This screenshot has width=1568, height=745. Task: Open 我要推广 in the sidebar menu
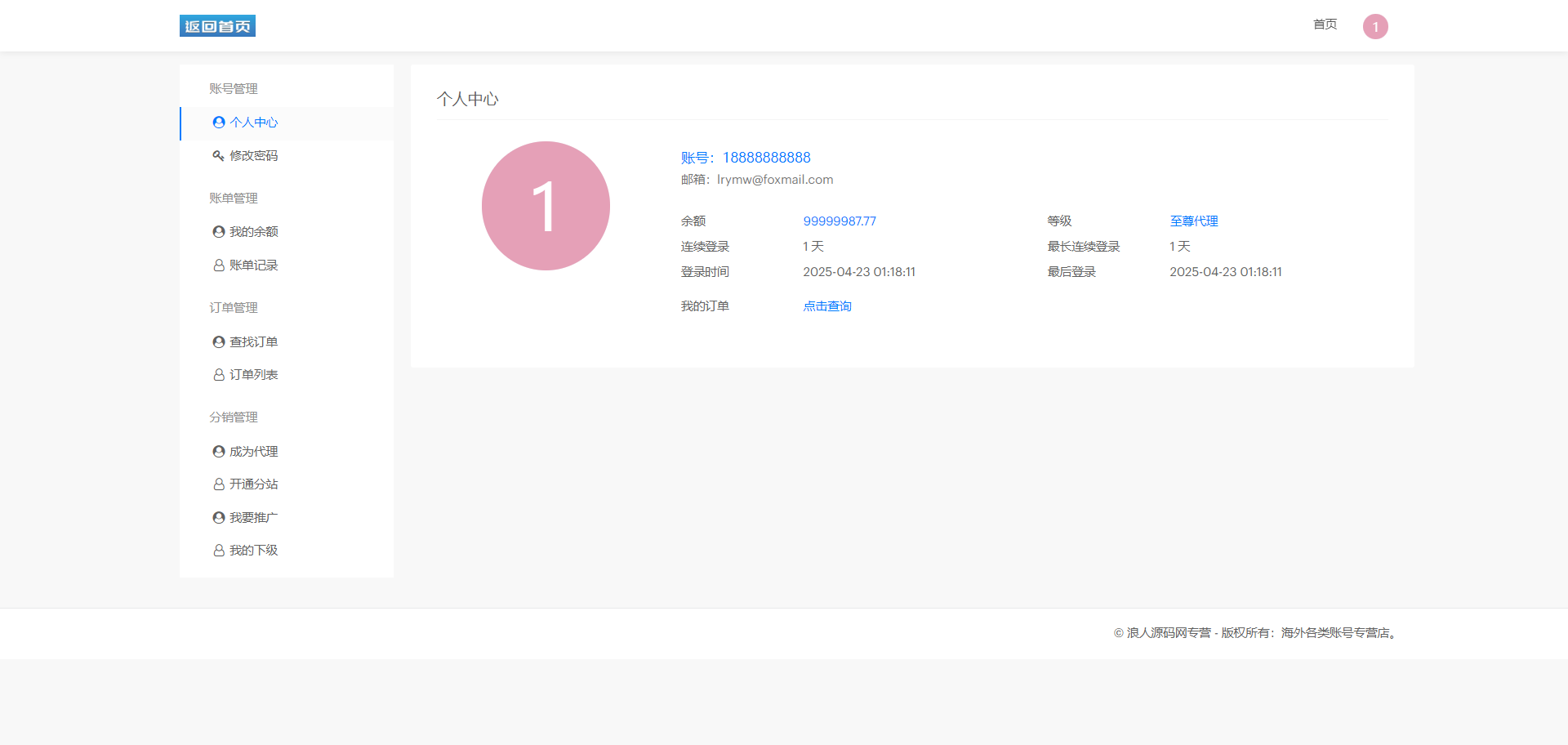(x=253, y=518)
